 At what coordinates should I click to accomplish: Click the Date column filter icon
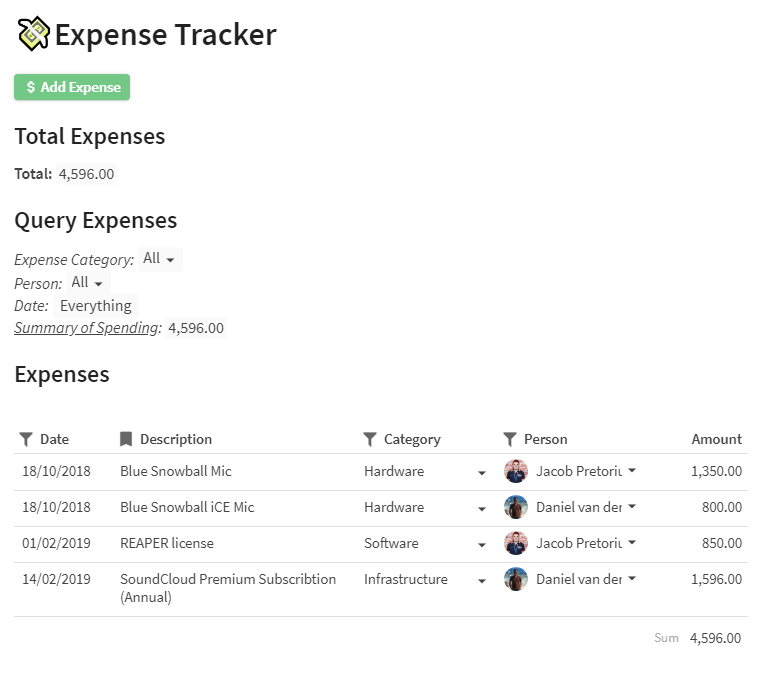pos(26,439)
